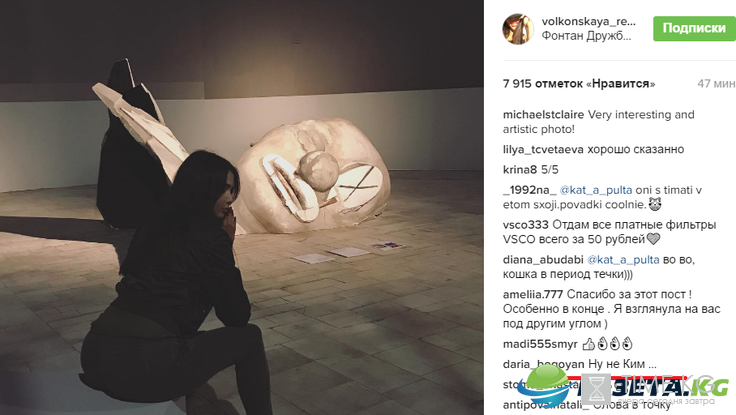This screenshot has width=736, height=415.
Task: Open diana_abudabi commenter profile
Action: pos(543,260)
